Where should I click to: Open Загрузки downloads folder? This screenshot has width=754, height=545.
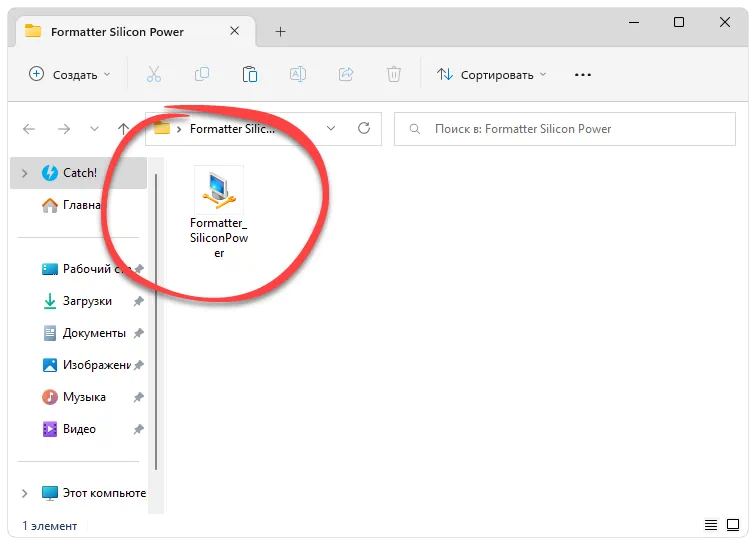[78, 301]
